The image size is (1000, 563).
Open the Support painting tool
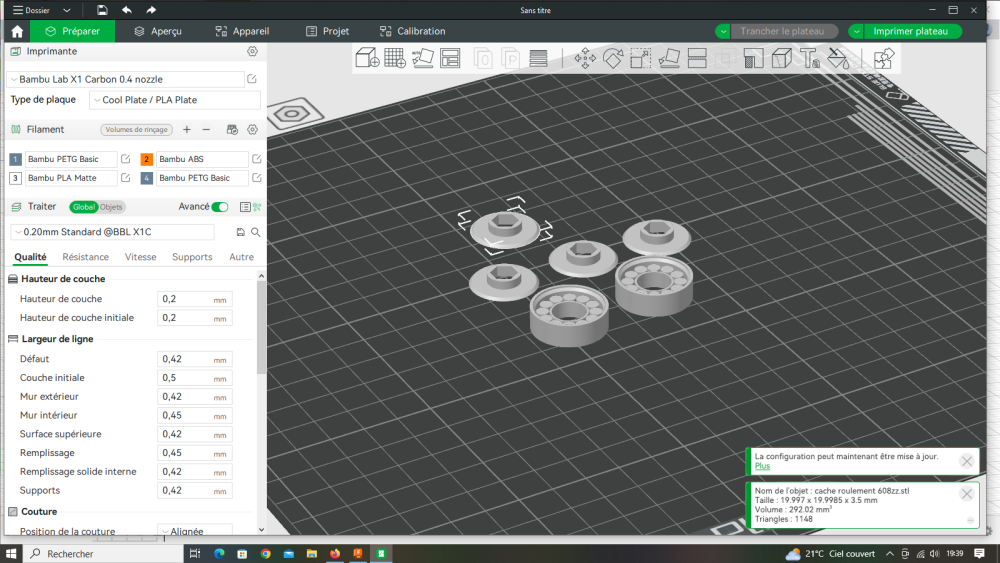pyautogui.click(x=753, y=59)
